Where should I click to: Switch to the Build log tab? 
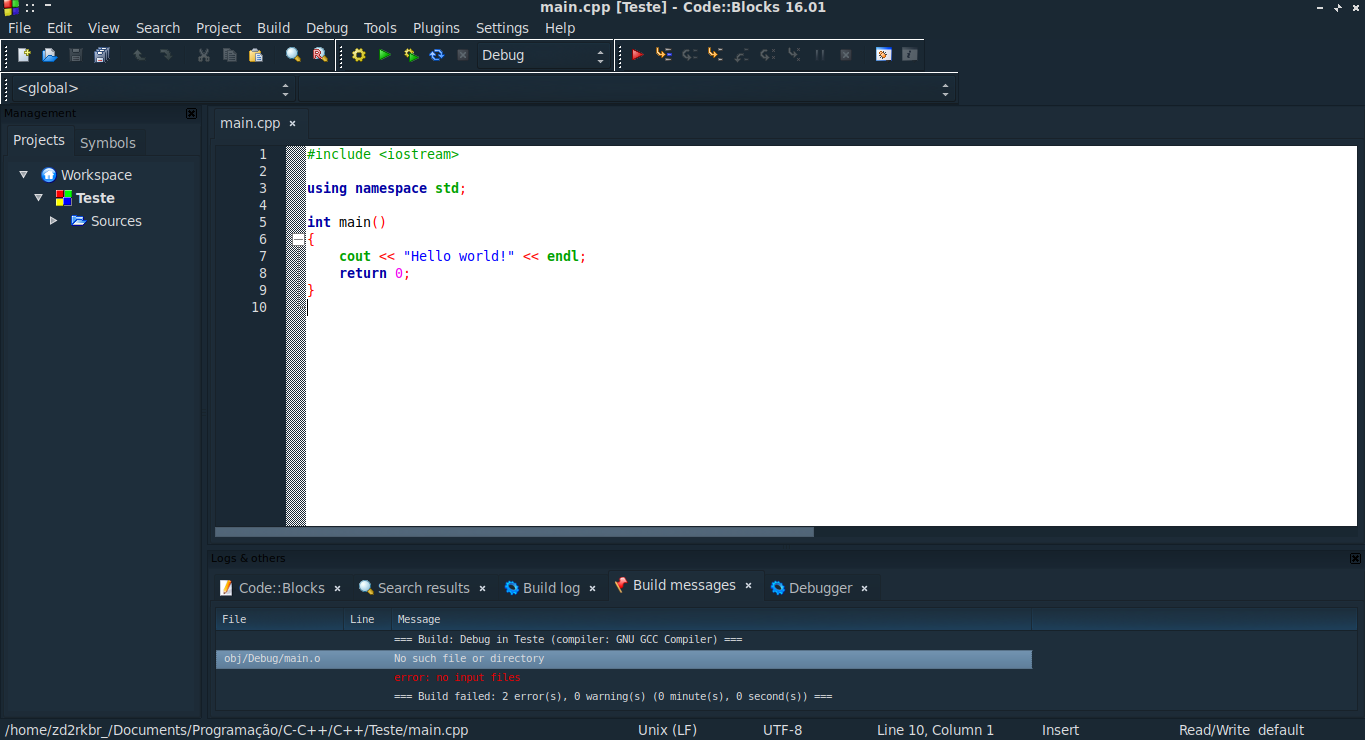(551, 588)
